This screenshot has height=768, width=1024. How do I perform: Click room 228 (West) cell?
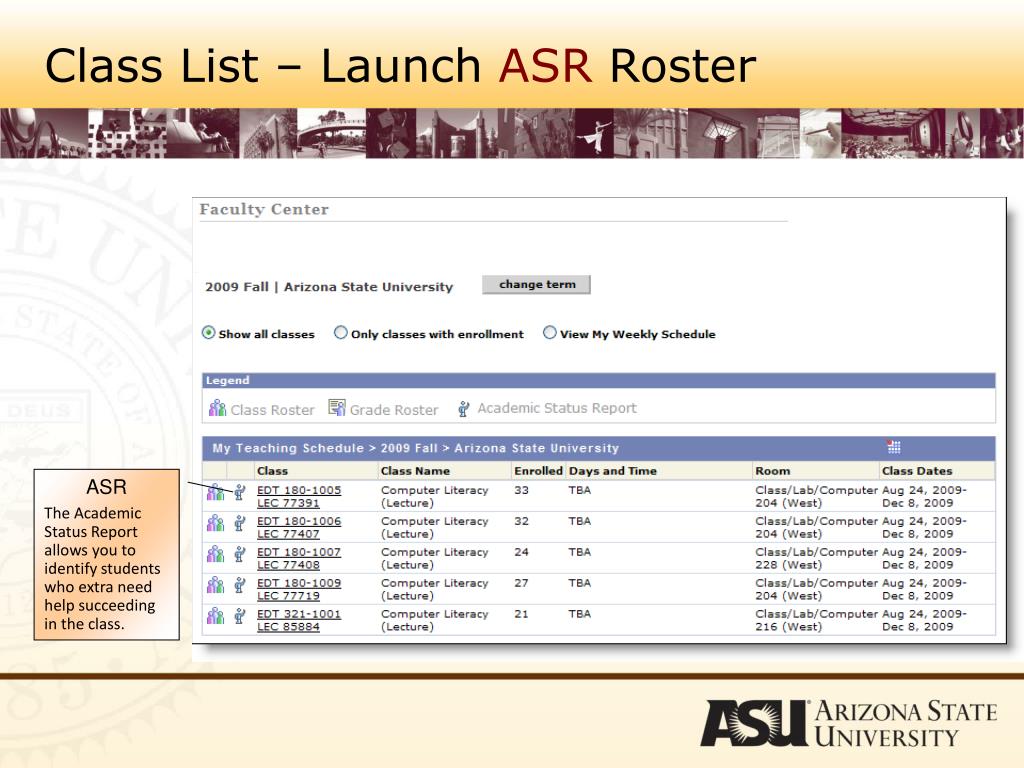point(816,558)
